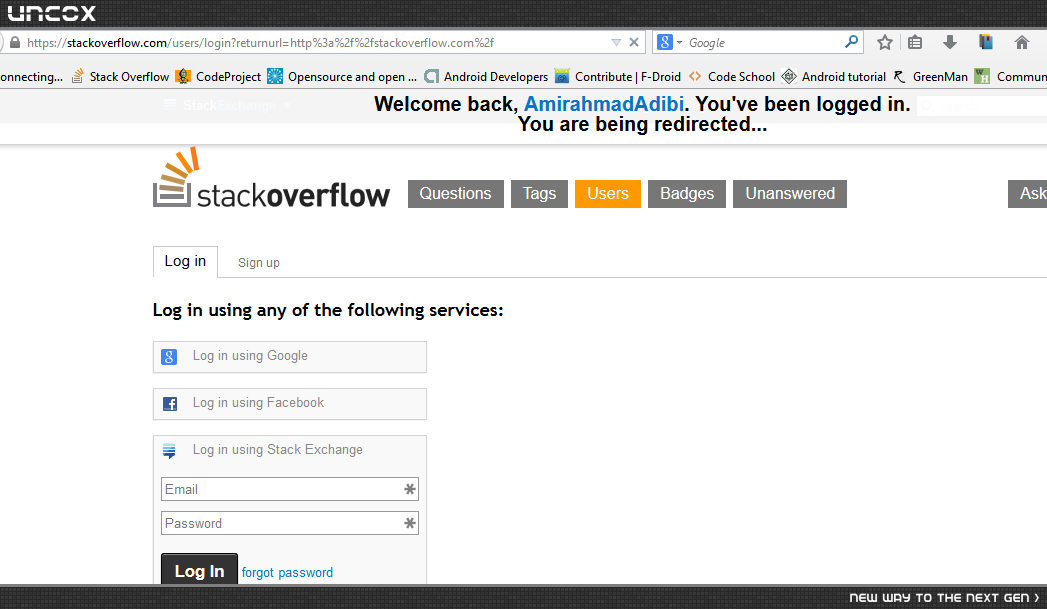Image resolution: width=1047 pixels, height=609 pixels.
Task: Click the StackExchange top bar menu
Action: [227, 106]
